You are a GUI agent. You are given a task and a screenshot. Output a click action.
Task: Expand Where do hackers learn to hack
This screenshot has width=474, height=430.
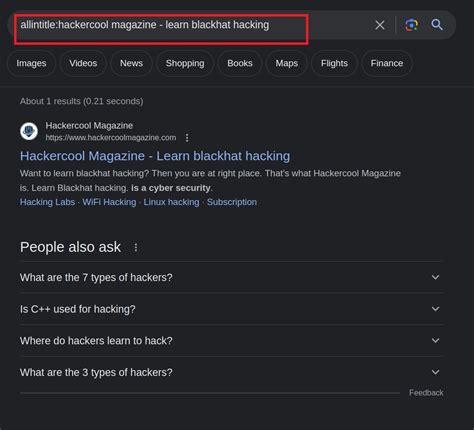click(232, 341)
